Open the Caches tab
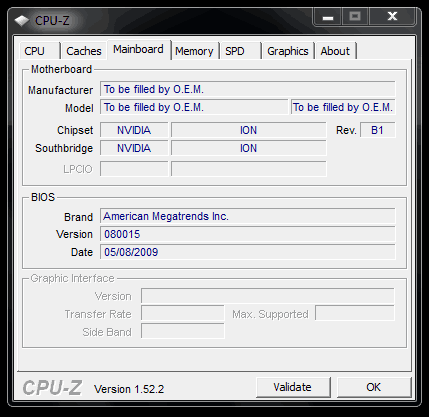 point(84,51)
